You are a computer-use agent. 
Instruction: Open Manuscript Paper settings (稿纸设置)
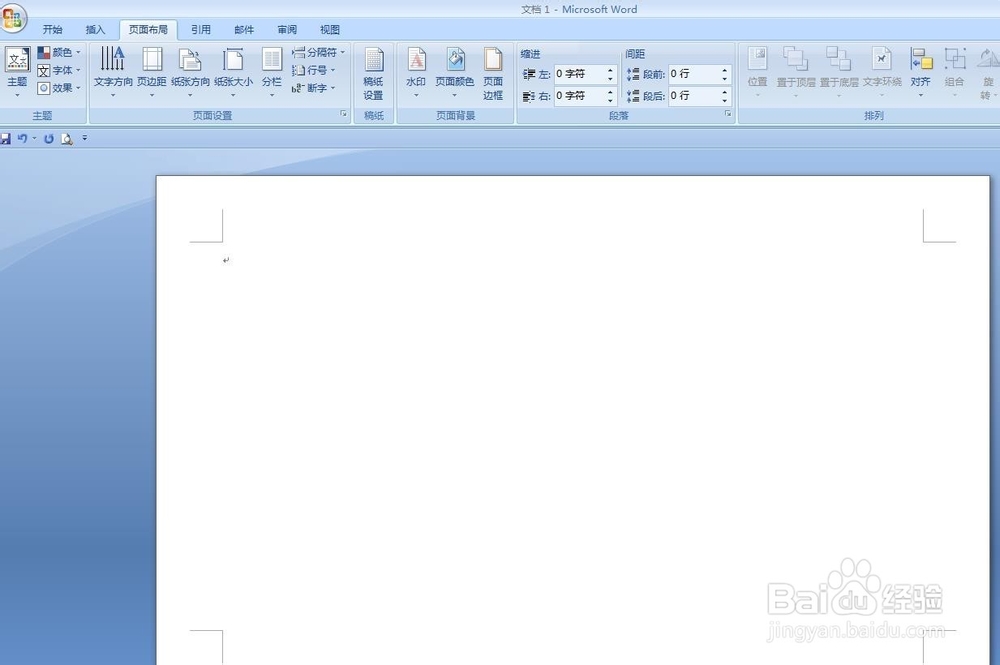373,73
